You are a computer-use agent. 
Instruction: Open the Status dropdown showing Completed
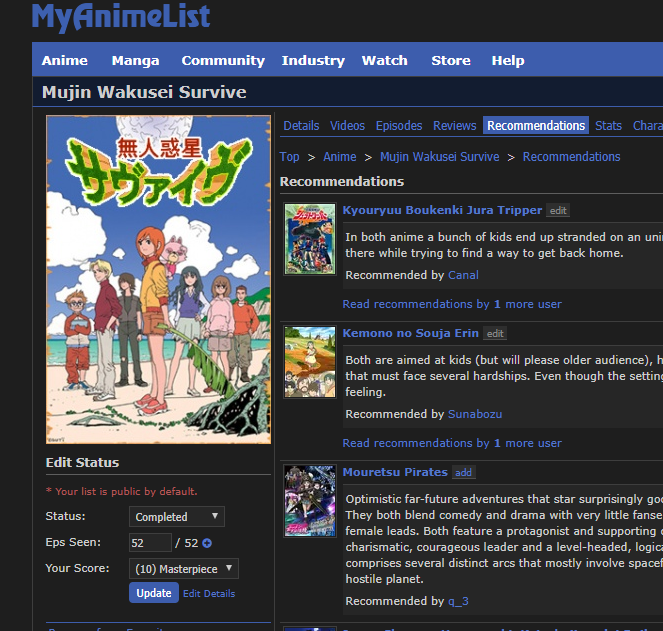tap(177, 517)
